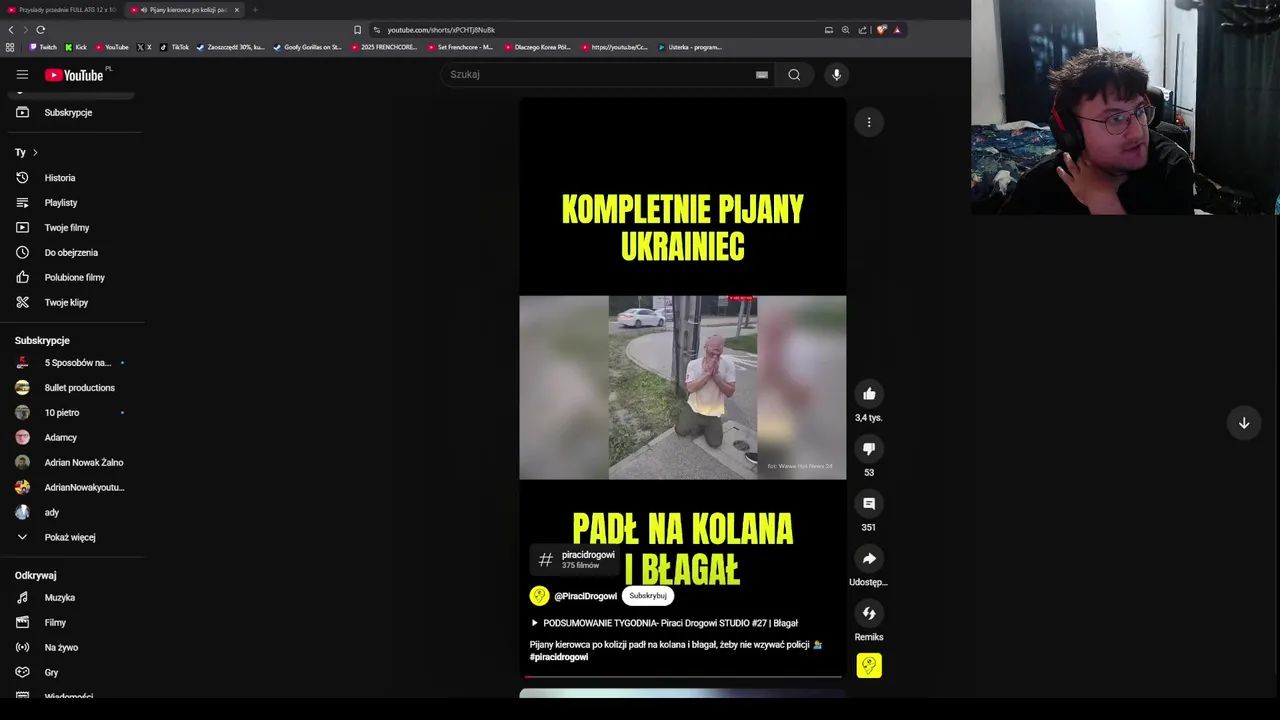Open a new browser tab
1280x720 pixels.
click(255, 10)
